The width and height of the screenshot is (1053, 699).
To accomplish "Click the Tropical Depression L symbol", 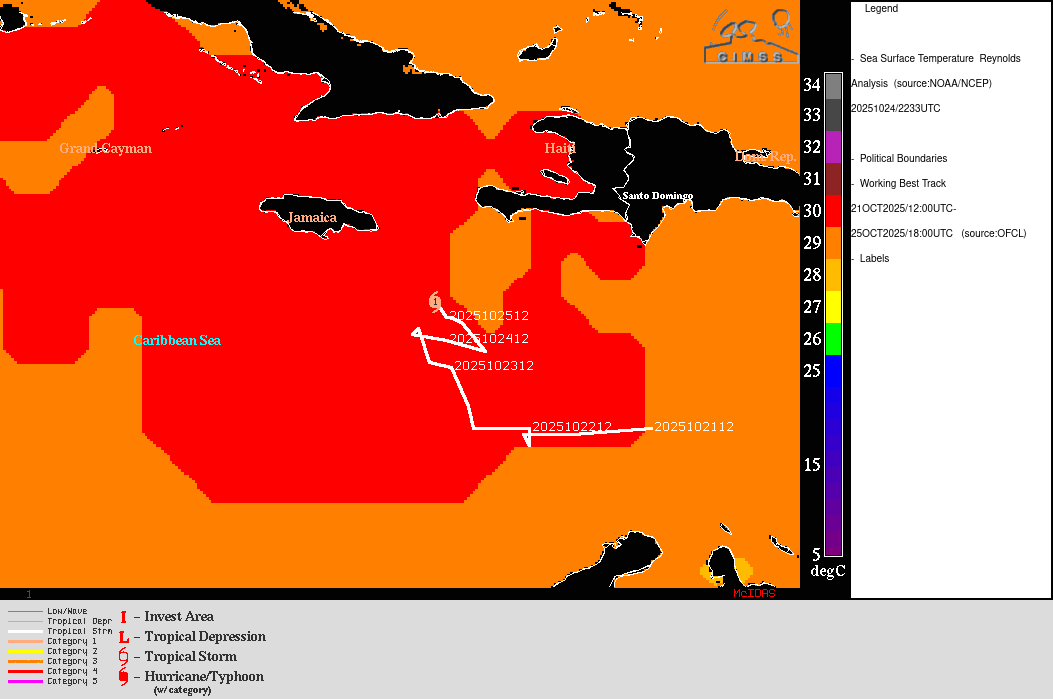I will pyautogui.click(x=123, y=637).
